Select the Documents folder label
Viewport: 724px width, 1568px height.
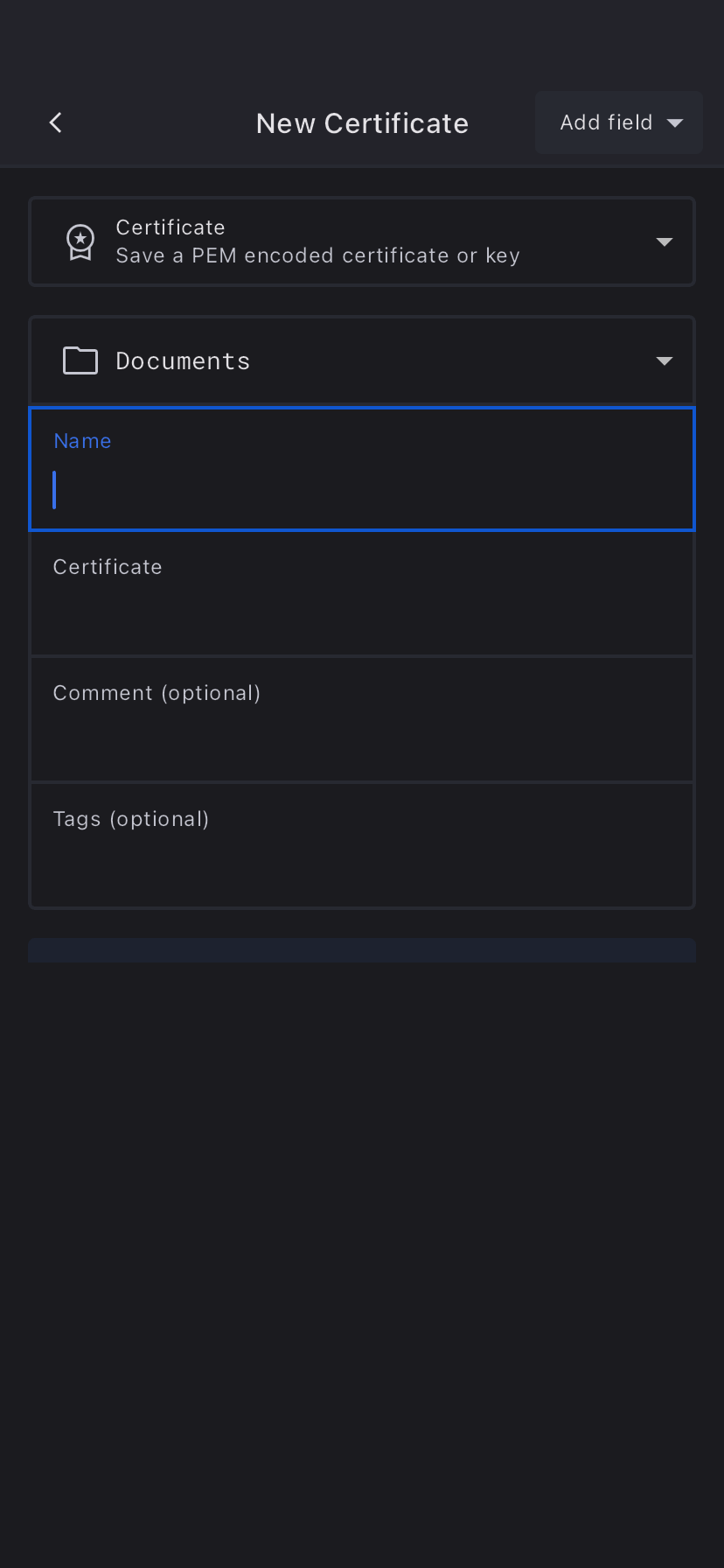[x=183, y=361]
